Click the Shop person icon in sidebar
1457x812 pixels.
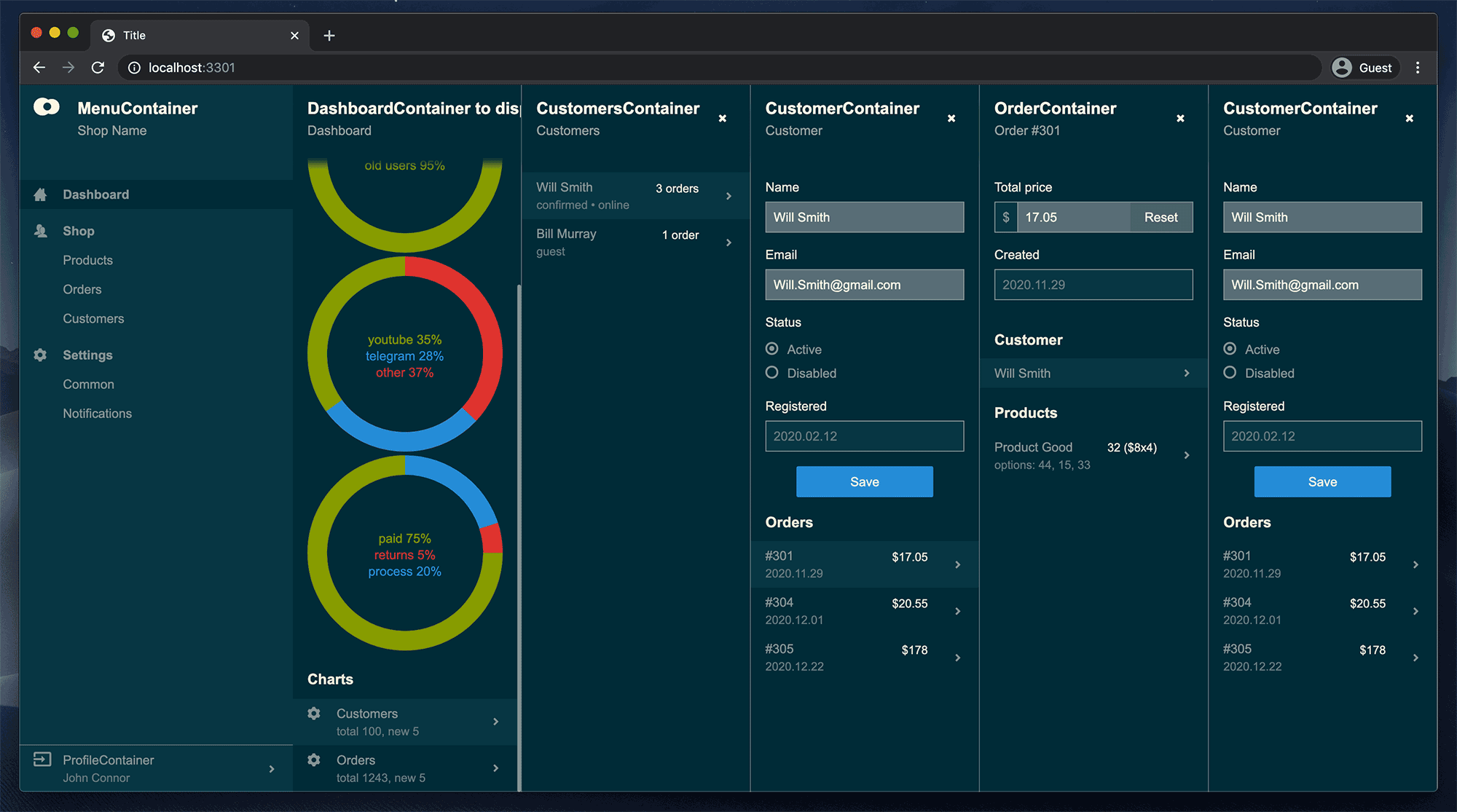pyautogui.click(x=41, y=231)
